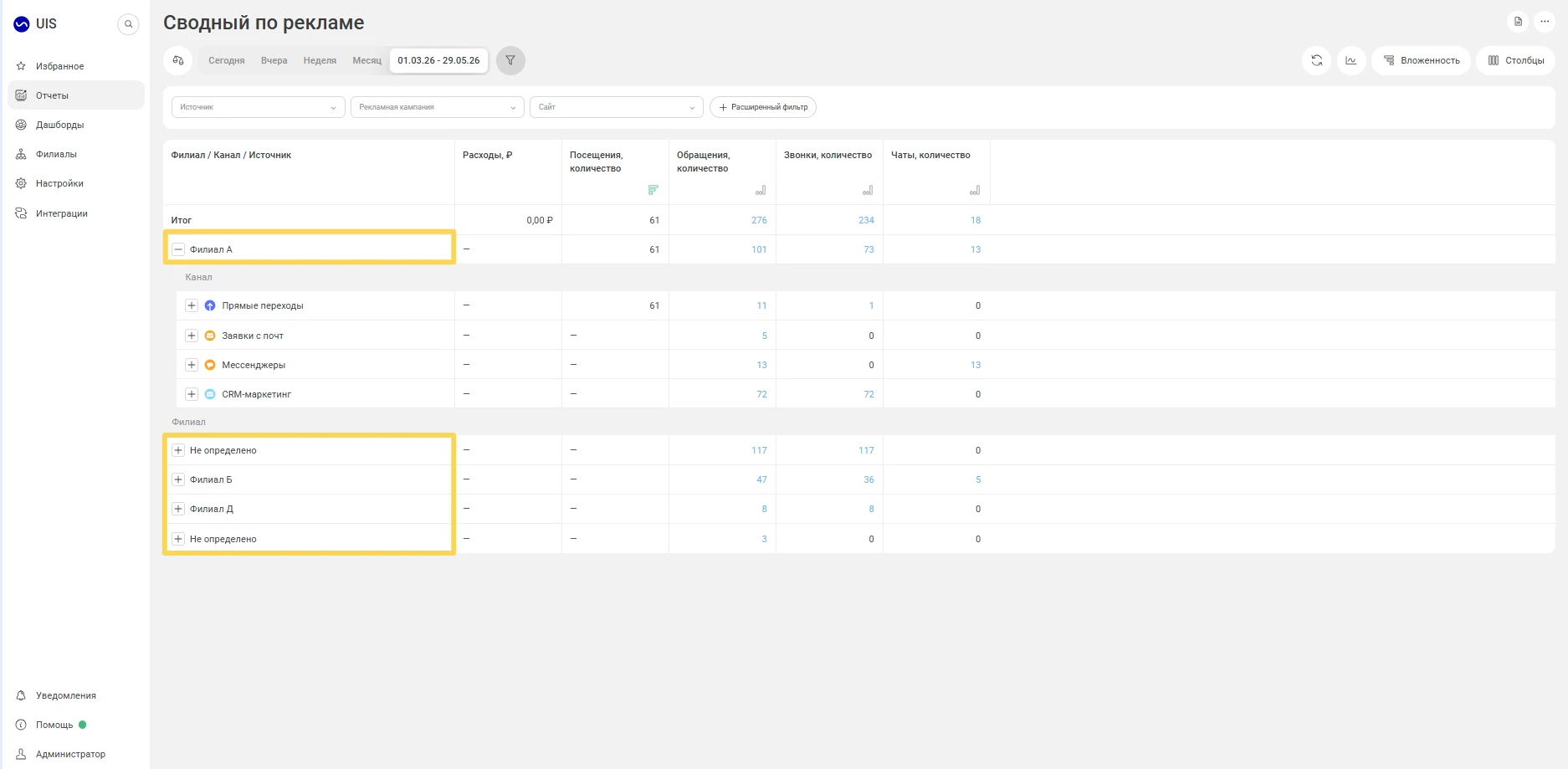Image resolution: width=1568 pixels, height=769 pixels.
Task: Open the Источник dropdown
Action: click(x=259, y=107)
